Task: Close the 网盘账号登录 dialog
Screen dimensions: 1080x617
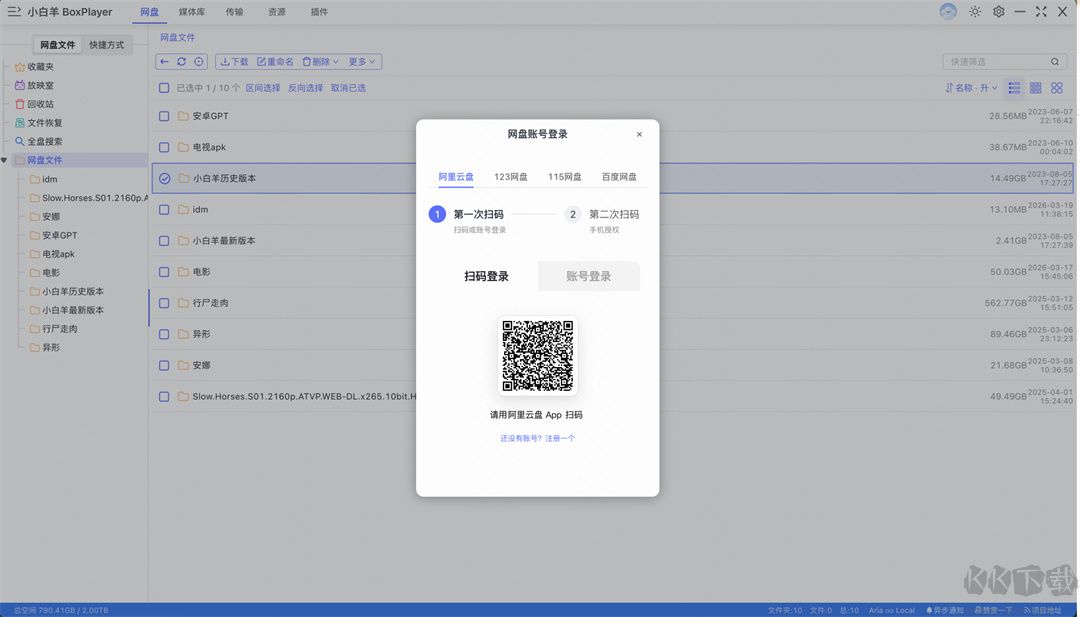Action: (639, 134)
